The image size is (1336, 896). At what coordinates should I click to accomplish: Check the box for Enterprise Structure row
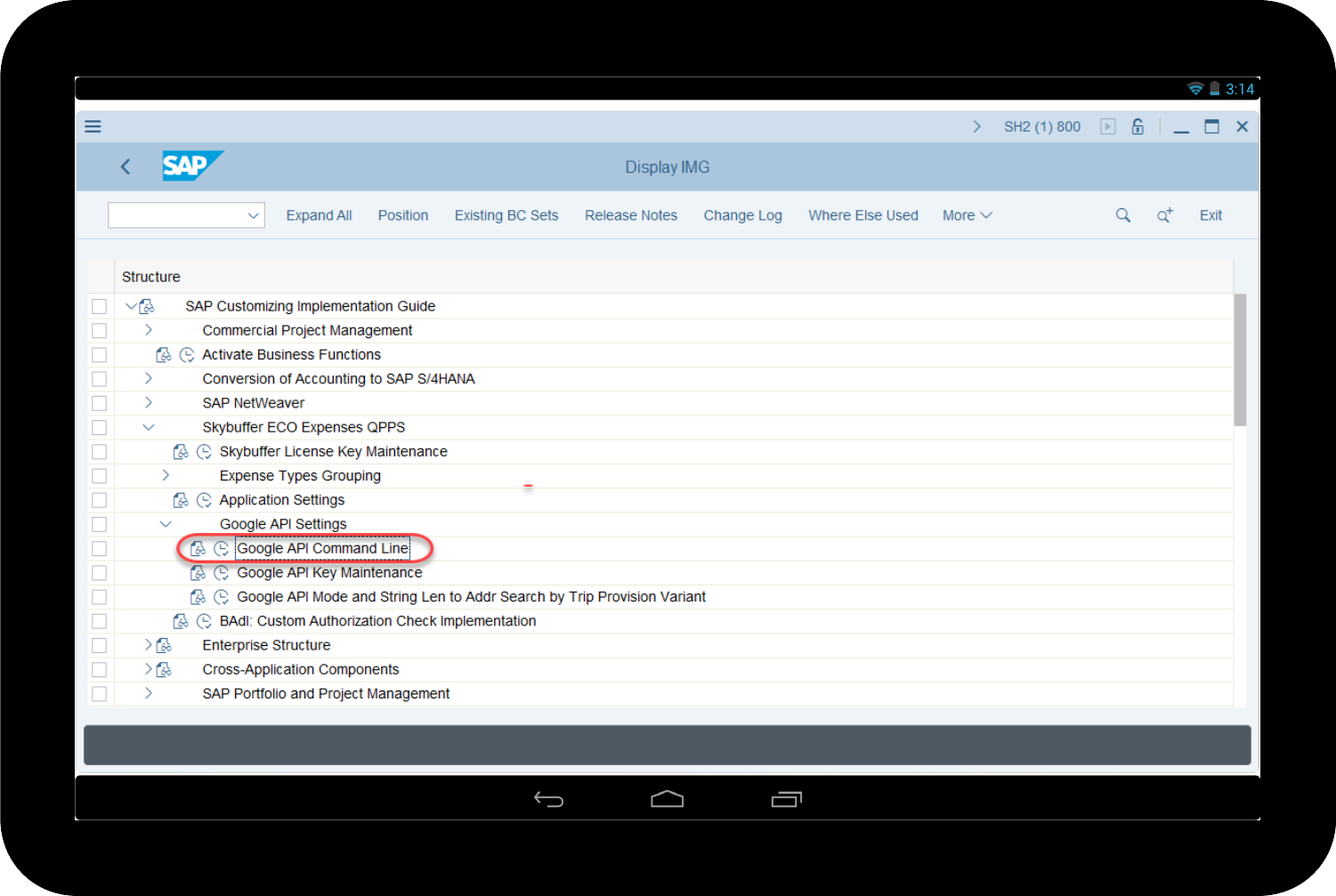99,645
